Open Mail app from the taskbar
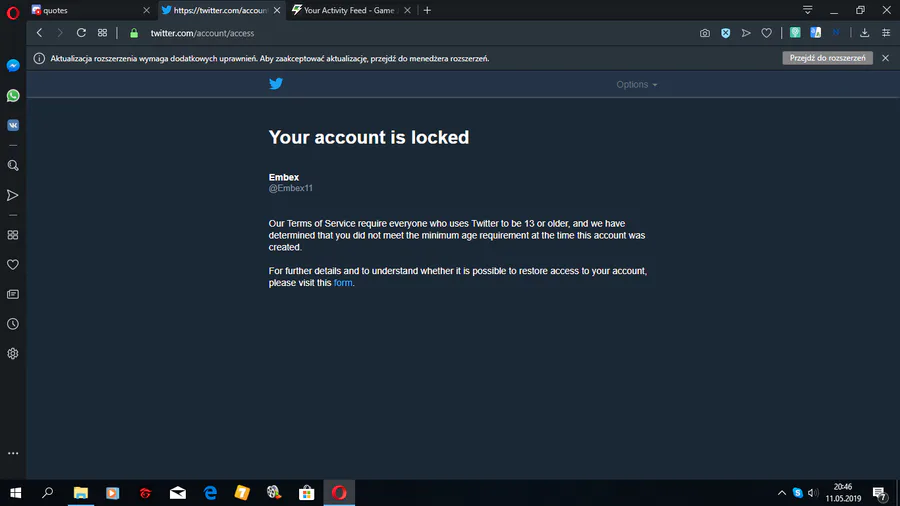900x506 pixels. [x=178, y=493]
